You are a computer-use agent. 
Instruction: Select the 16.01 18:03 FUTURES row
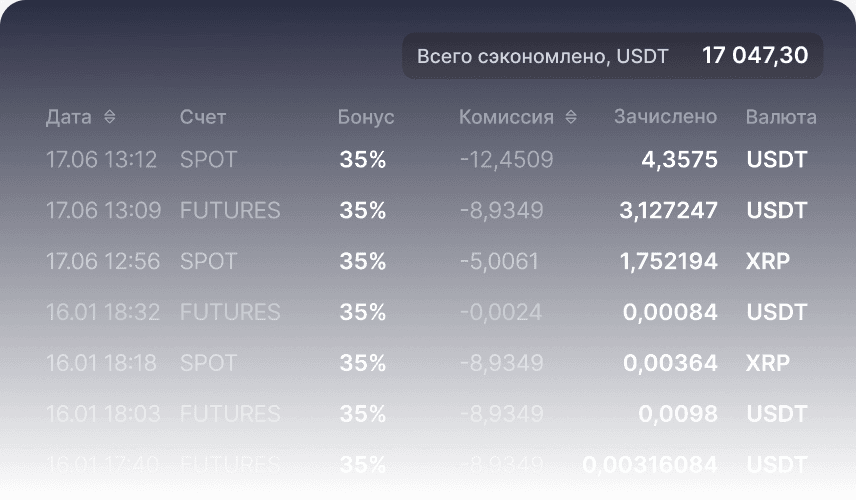pyautogui.click(x=427, y=414)
